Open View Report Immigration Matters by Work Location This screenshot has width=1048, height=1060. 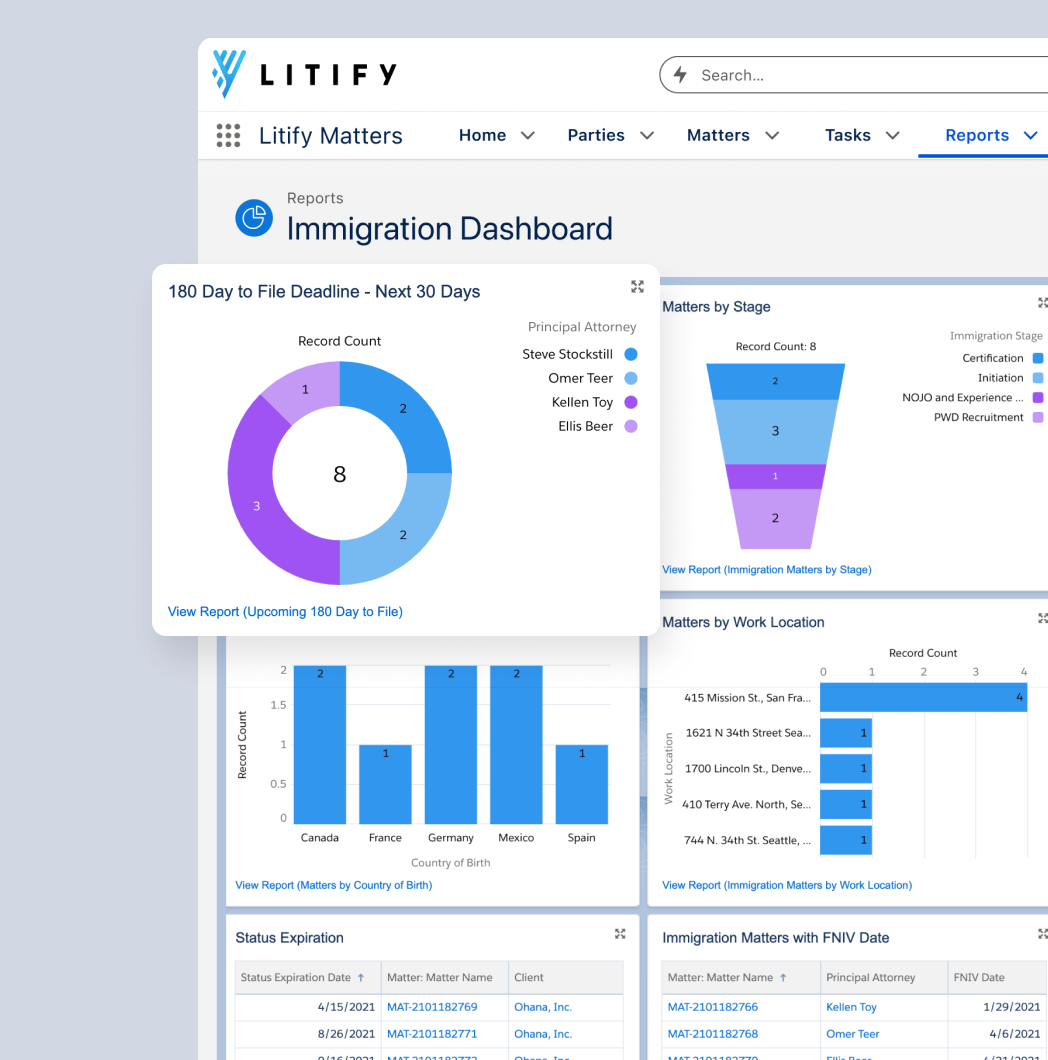pos(787,885)
